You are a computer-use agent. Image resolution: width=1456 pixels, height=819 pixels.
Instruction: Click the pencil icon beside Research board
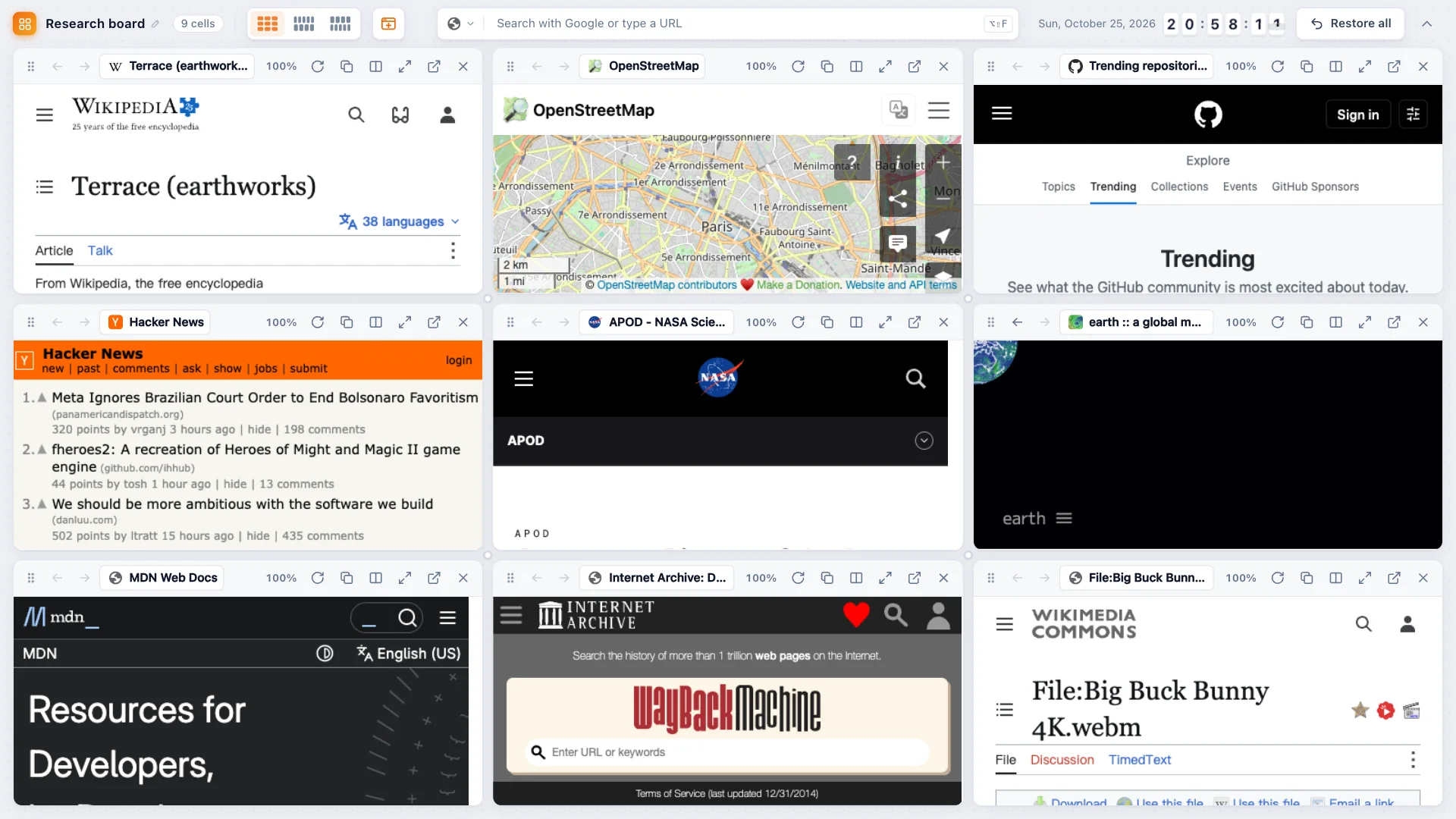coord(155,24)
